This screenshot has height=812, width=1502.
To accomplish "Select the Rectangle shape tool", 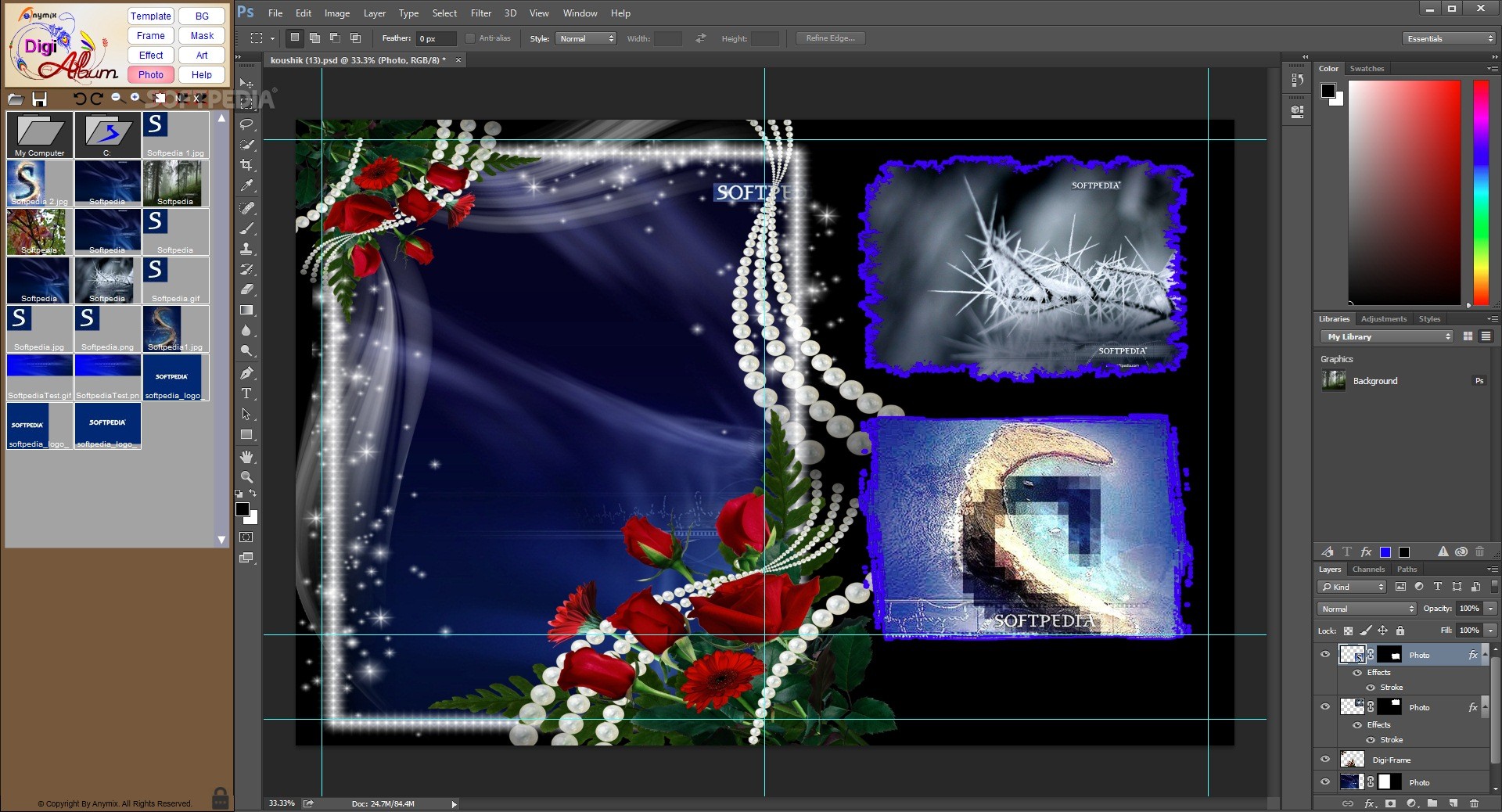I will click(x=246, y=435).
